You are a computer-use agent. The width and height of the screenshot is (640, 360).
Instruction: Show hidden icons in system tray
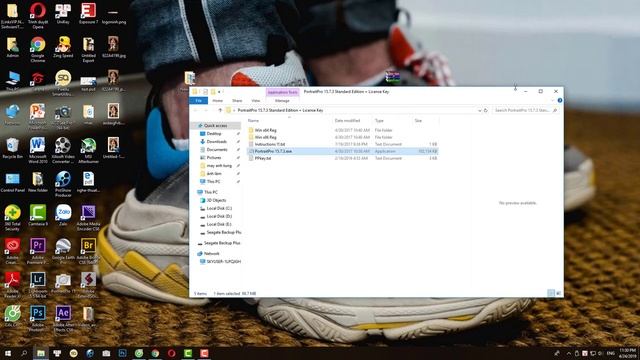[569, 353]
